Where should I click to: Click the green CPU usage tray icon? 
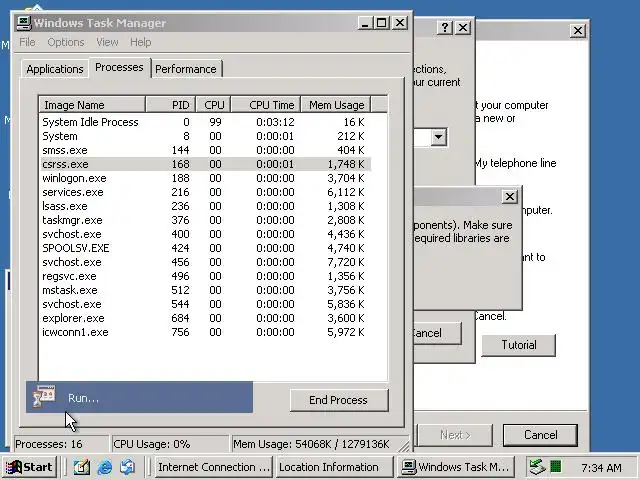tap(556, 466)
